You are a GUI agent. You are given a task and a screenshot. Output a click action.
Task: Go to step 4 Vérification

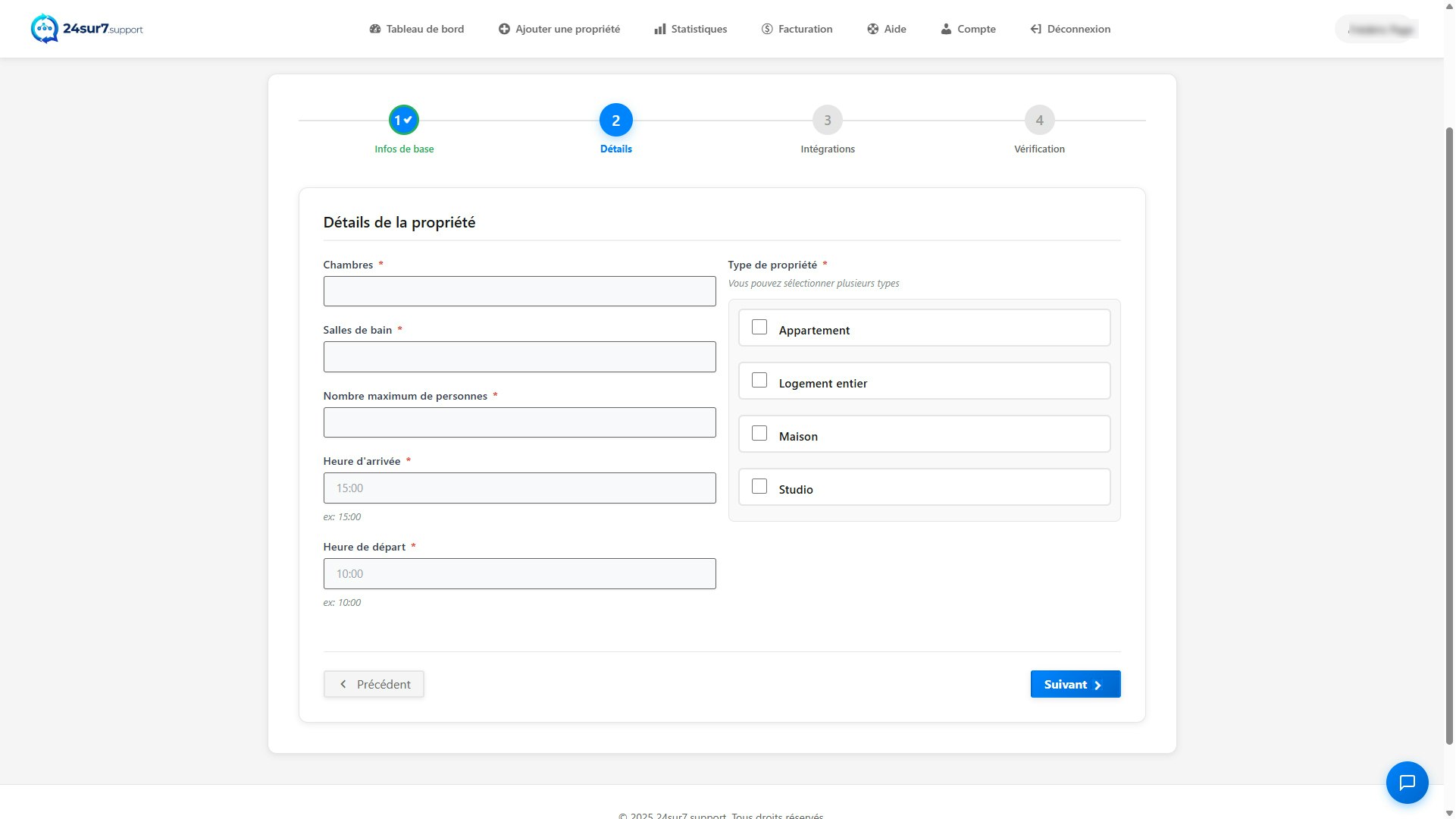[1039, 120]
